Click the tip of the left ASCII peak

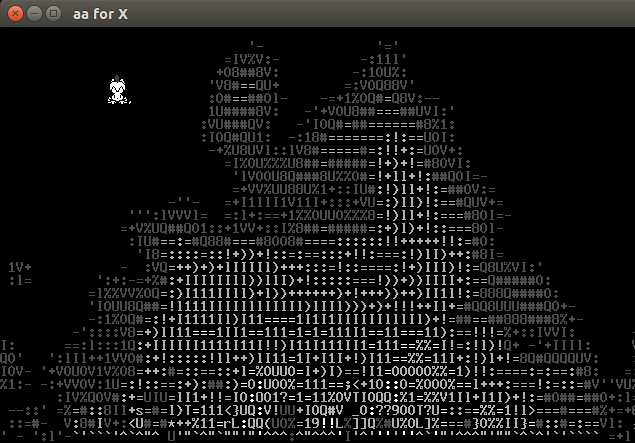[256, 45]
